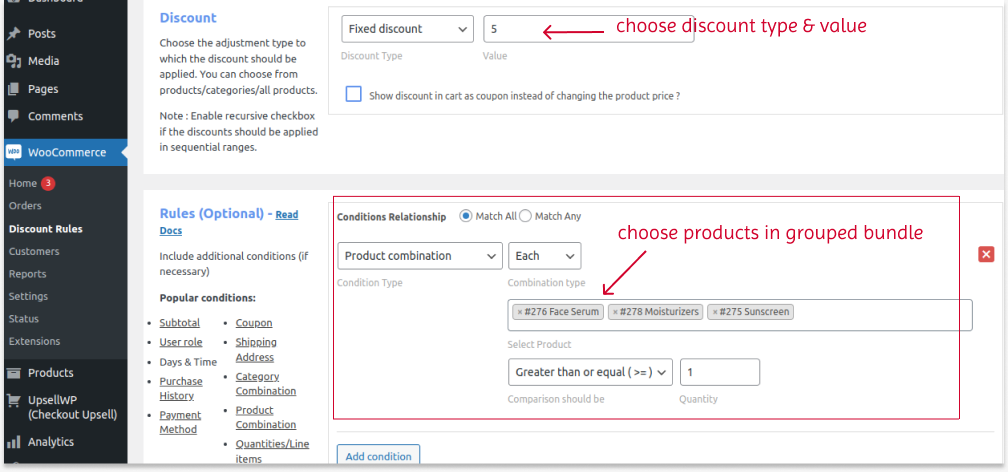Viewport: 1008px width, 472px height.
Task: Expand the Greater than or equal dropdown
Action: [589, 372]
